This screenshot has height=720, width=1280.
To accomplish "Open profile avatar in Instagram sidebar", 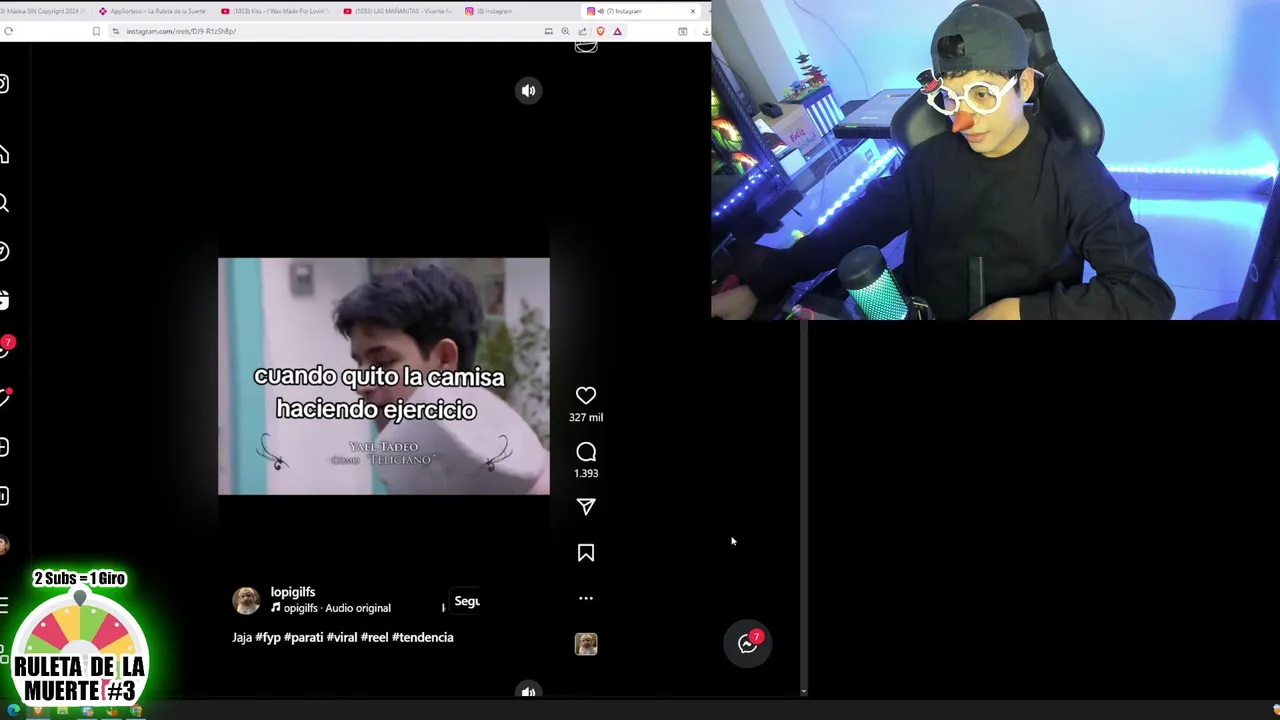I will pyautogui.click(x=4, y=545).
